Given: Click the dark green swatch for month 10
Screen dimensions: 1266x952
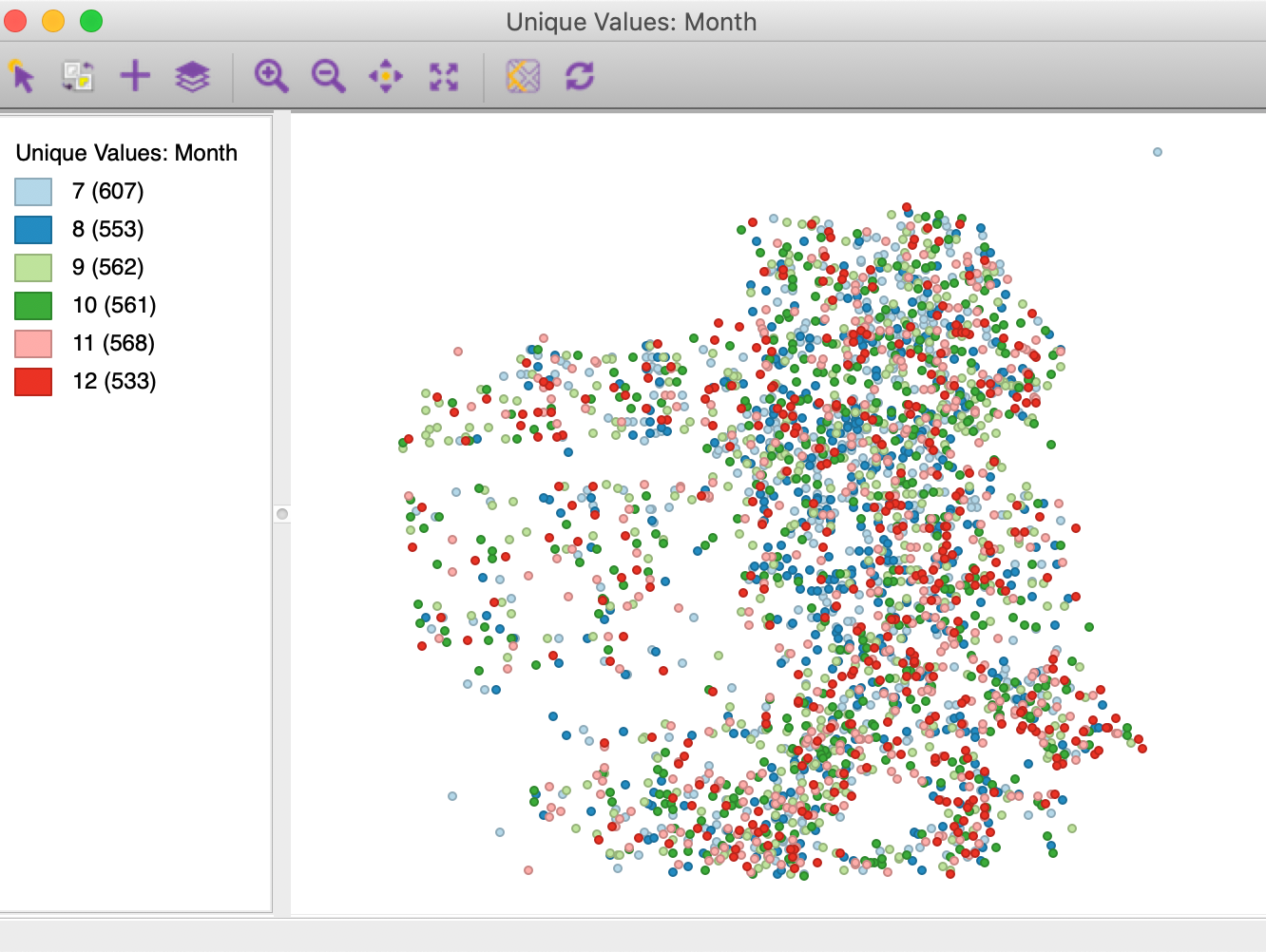Looking at the screenshot, I should 33,305.
